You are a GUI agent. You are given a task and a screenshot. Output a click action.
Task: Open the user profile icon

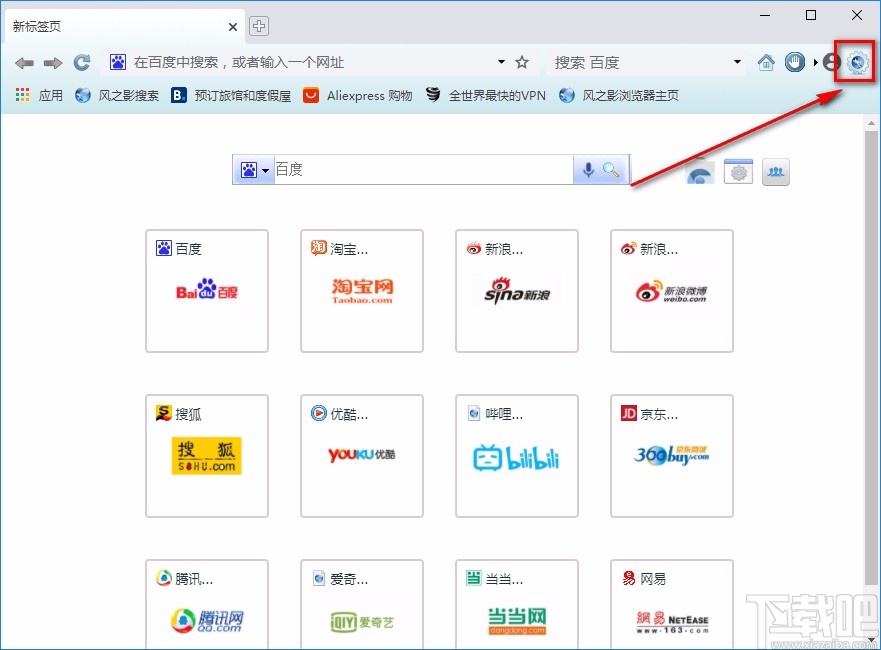click(x=830, y=62)
